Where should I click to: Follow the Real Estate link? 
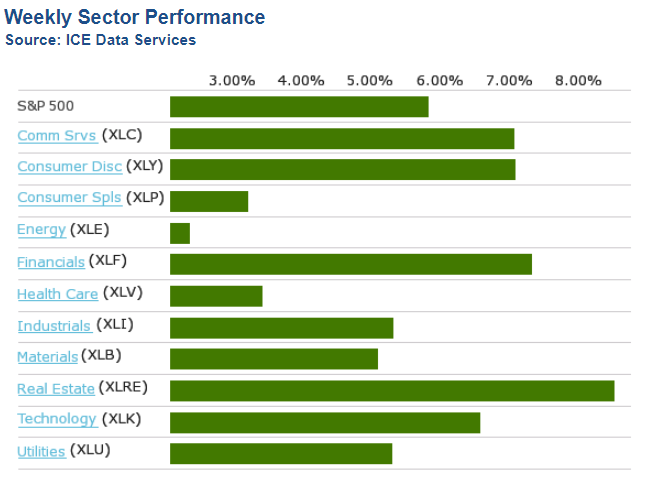pos(56,389)
